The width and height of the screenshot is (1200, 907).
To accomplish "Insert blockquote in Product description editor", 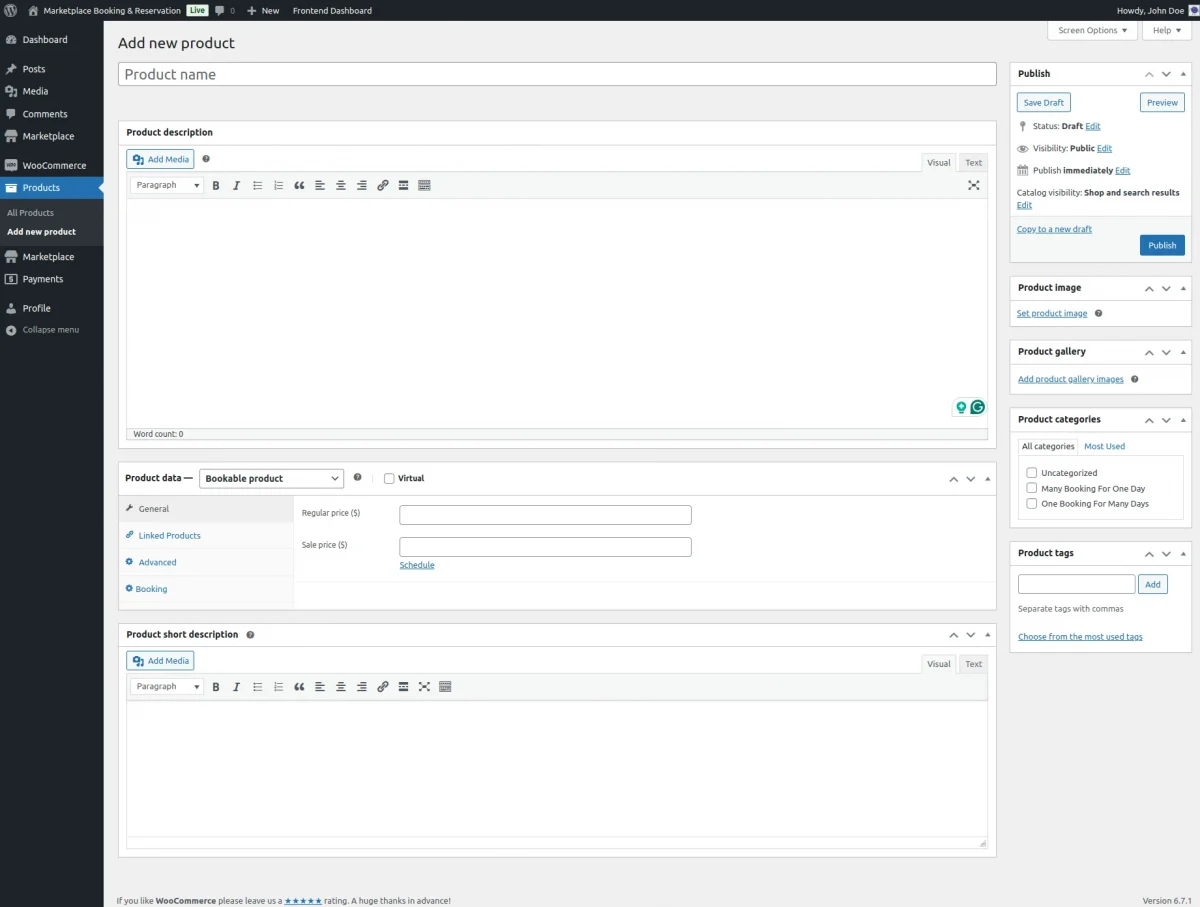I will [x=299, y=185].
